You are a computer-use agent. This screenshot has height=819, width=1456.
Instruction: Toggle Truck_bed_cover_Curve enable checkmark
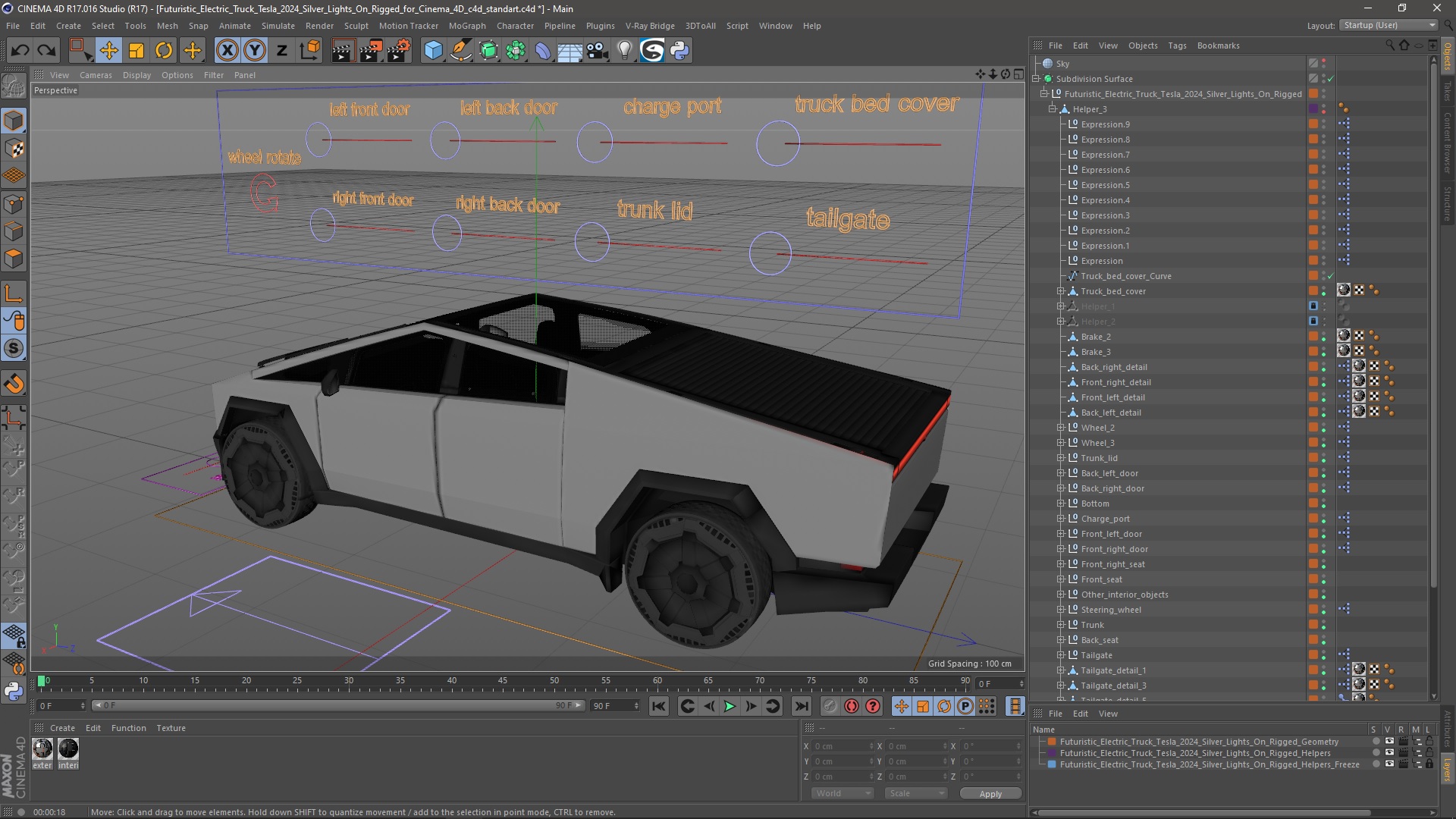(x=1330, y=276)
